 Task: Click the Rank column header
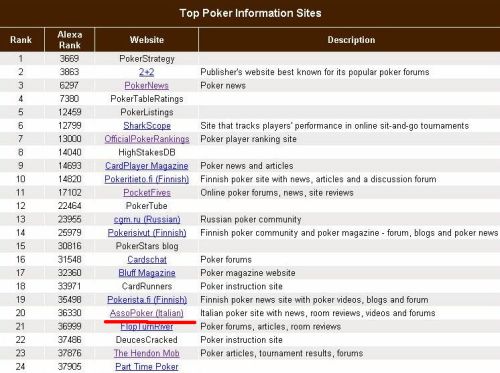click(21, 40)
